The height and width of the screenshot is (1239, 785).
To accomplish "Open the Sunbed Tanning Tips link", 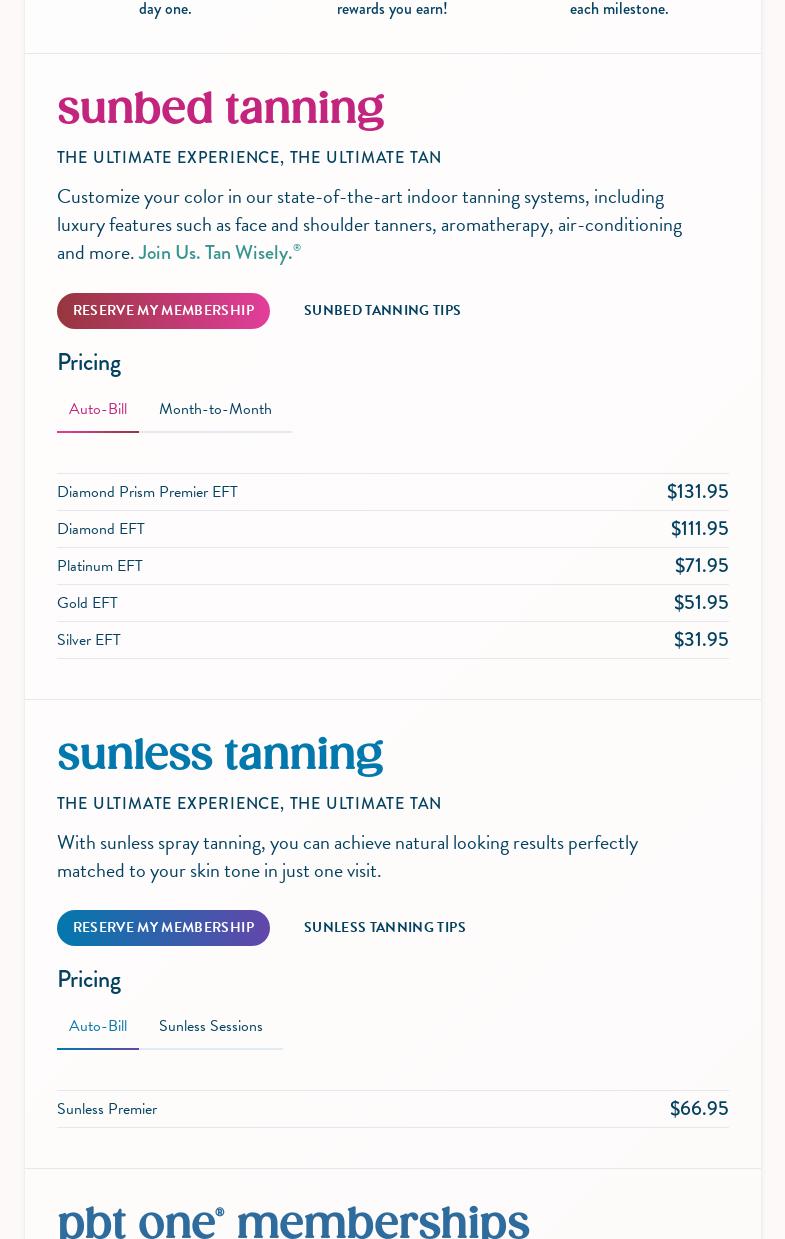I will coord(382,311).
